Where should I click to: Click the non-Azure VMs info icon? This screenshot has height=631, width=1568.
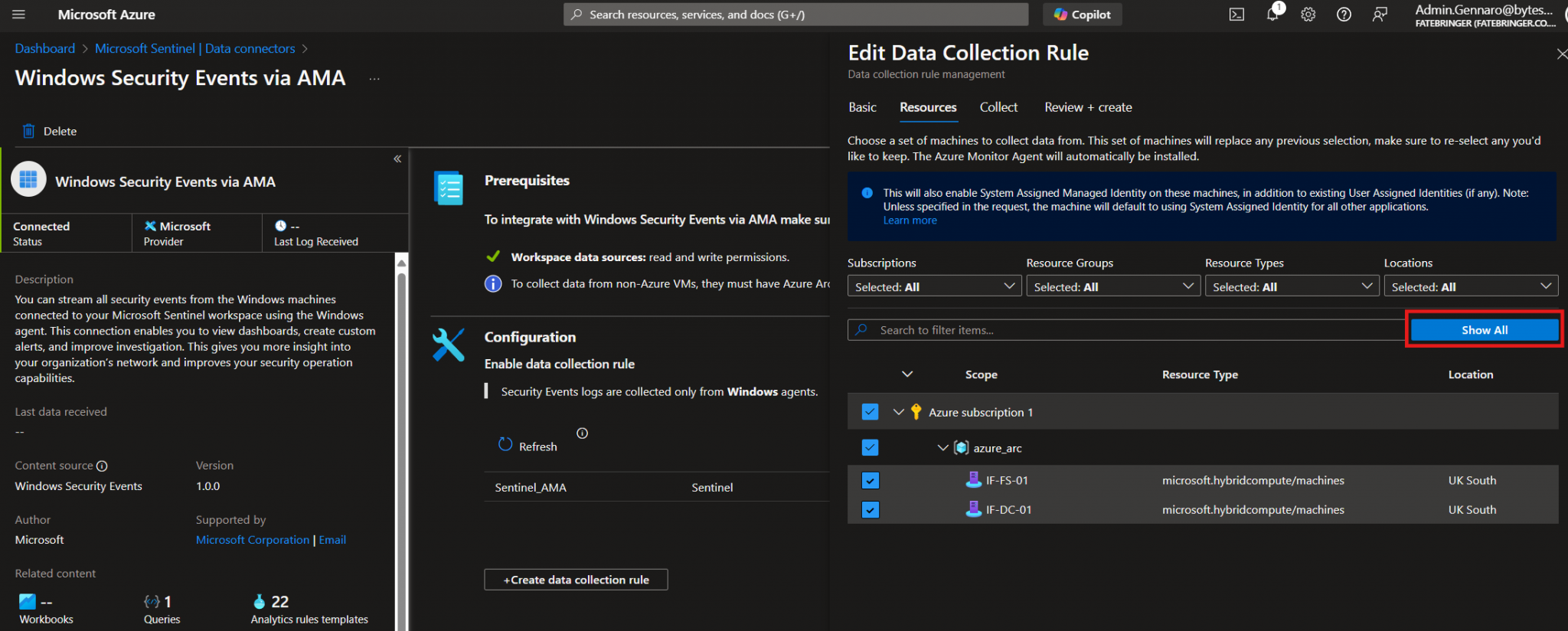493,284
